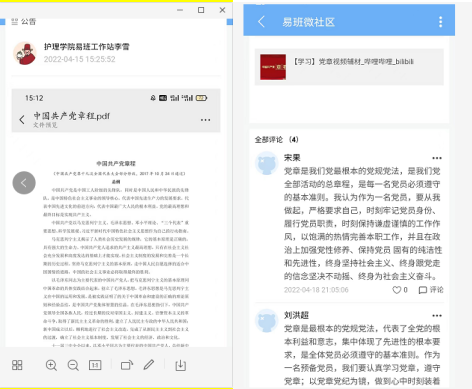Open options for 宋果's comment

click(437, 158)
